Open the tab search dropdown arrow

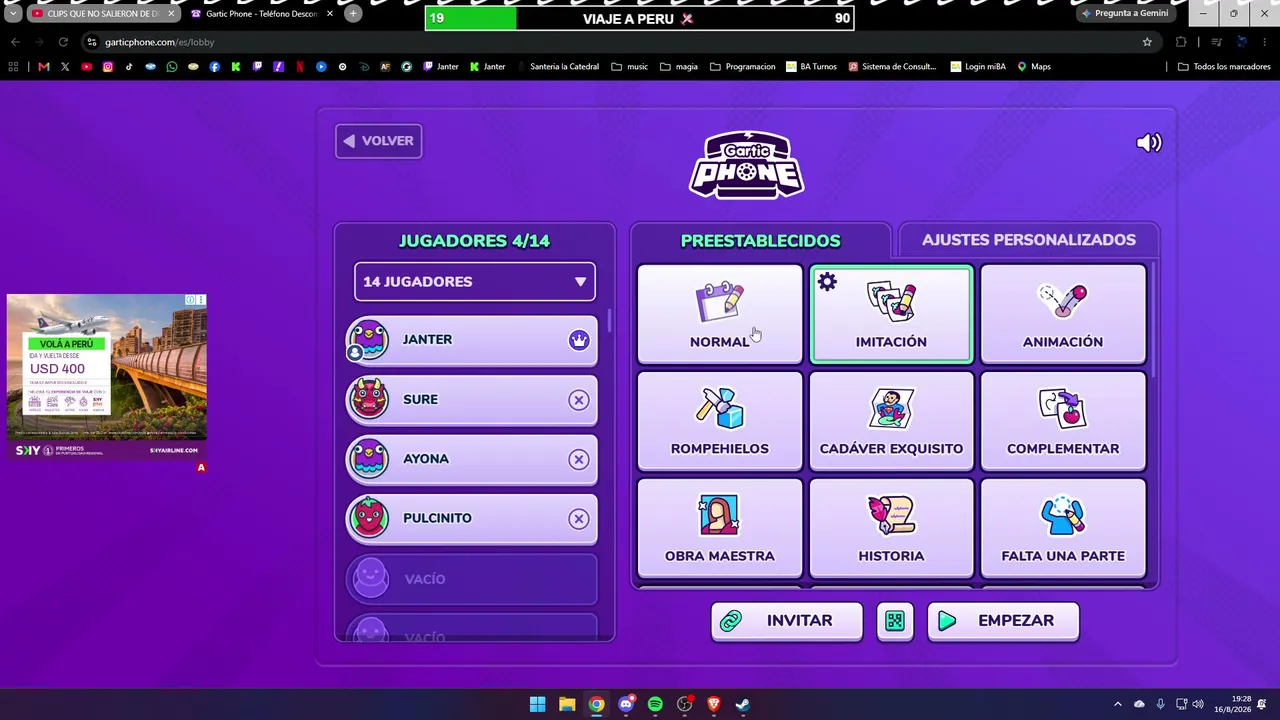click(12, 14)
